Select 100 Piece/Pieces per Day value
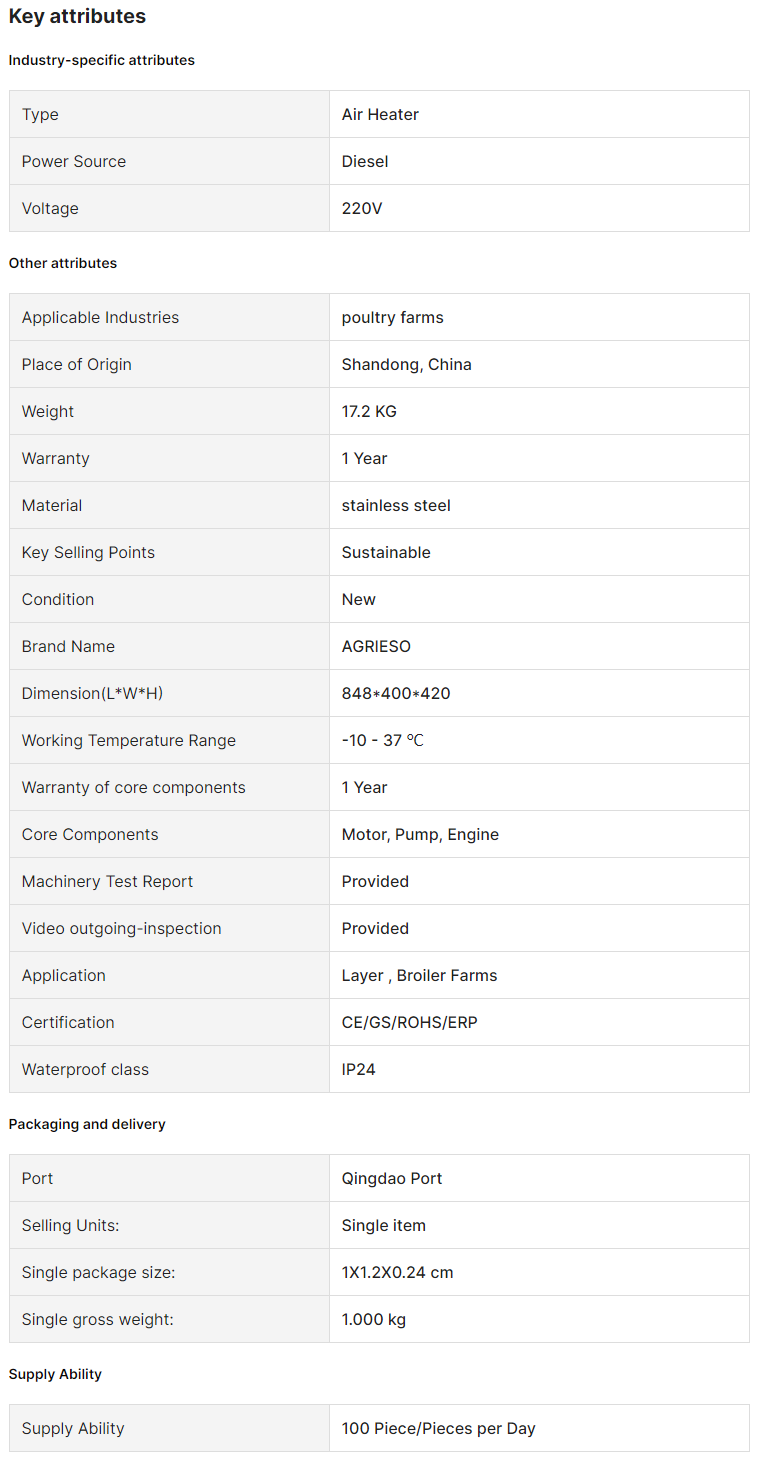Image resolution: width=764 pixels, height=1459 pixels. [x=438, y=1428]
